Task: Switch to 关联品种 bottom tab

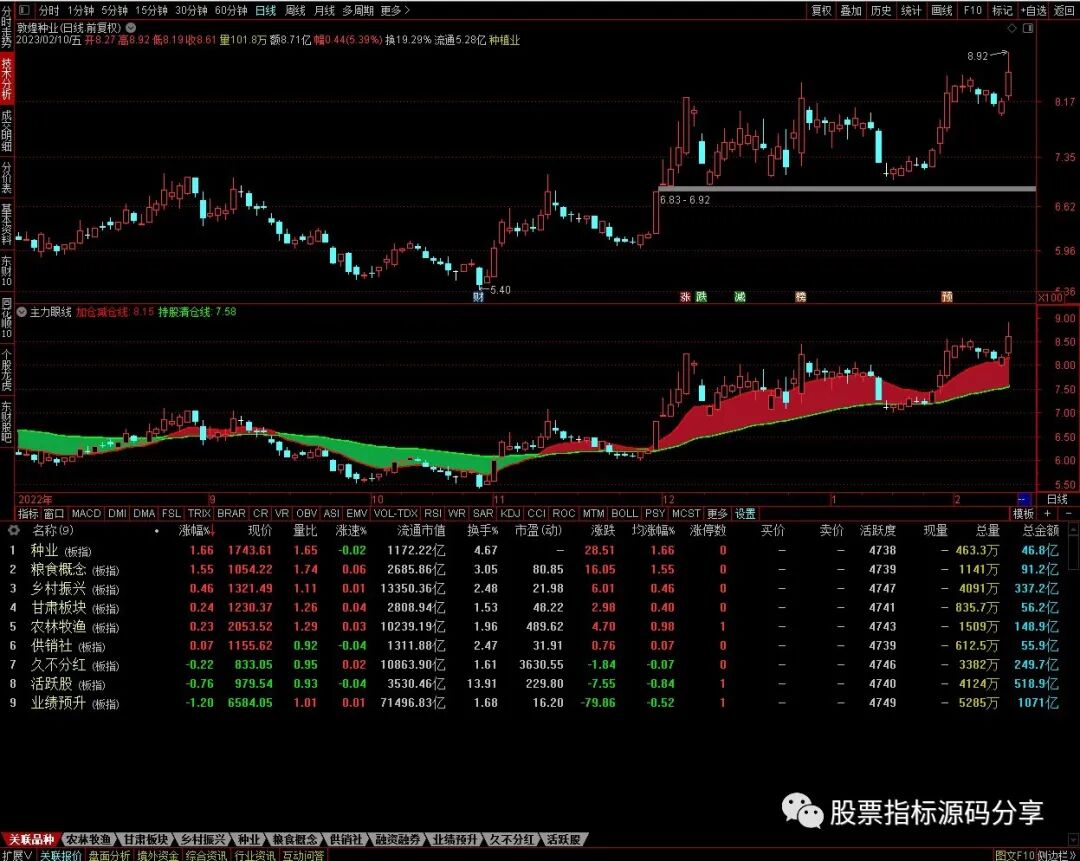Action: click(x=31, y=839)
